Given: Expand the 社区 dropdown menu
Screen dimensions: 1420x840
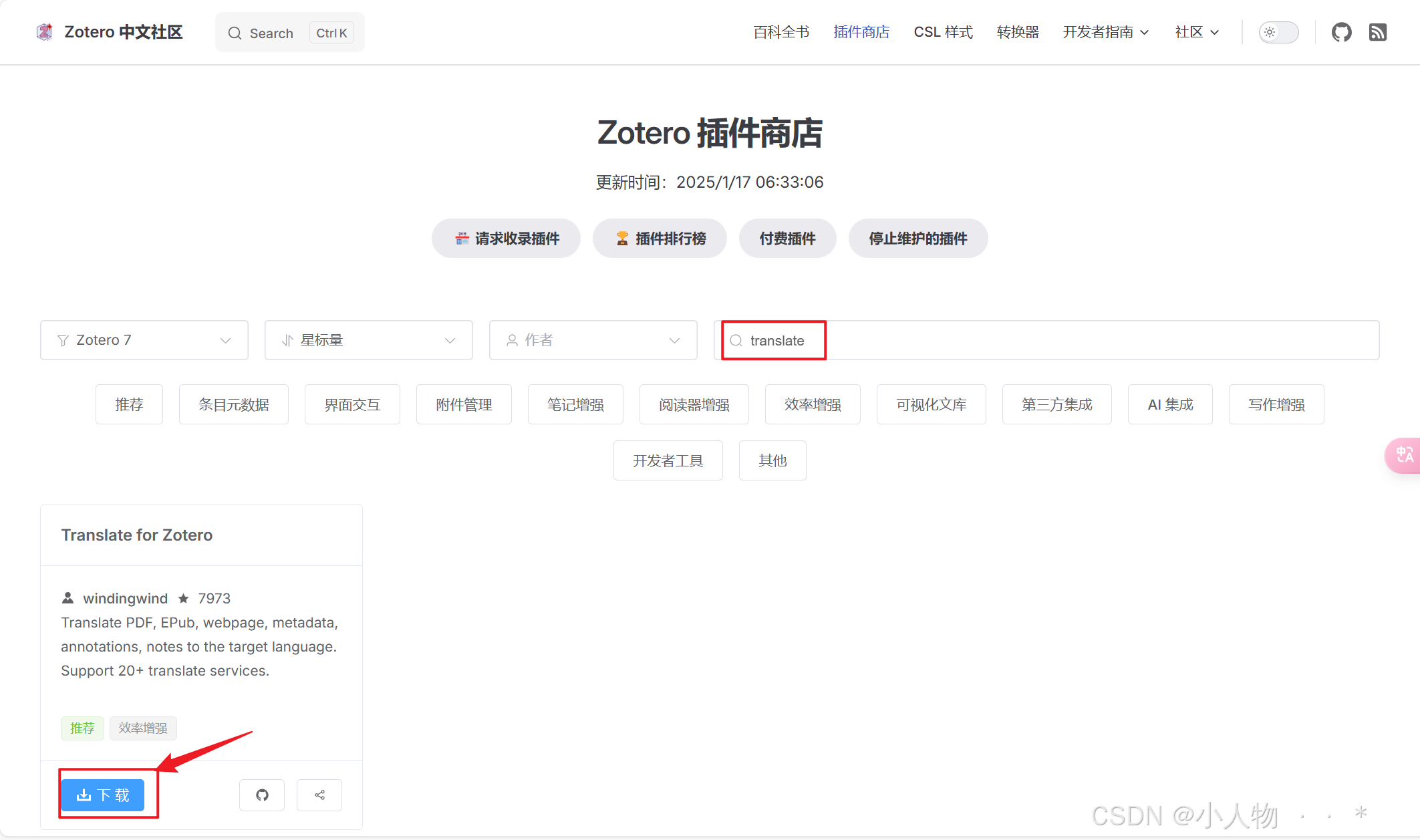Looking at the screenshot, I should 1197,32.
